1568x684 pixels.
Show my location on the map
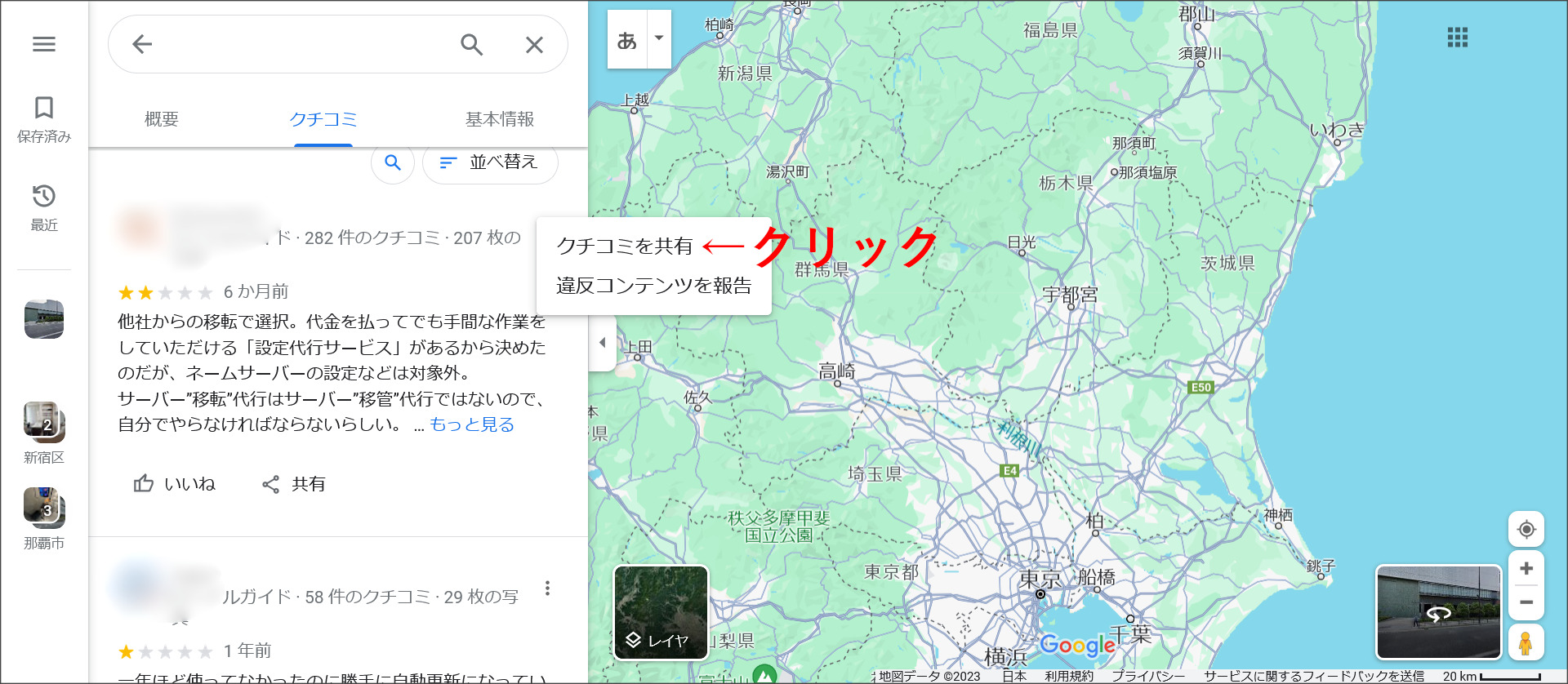(1526, 530)
